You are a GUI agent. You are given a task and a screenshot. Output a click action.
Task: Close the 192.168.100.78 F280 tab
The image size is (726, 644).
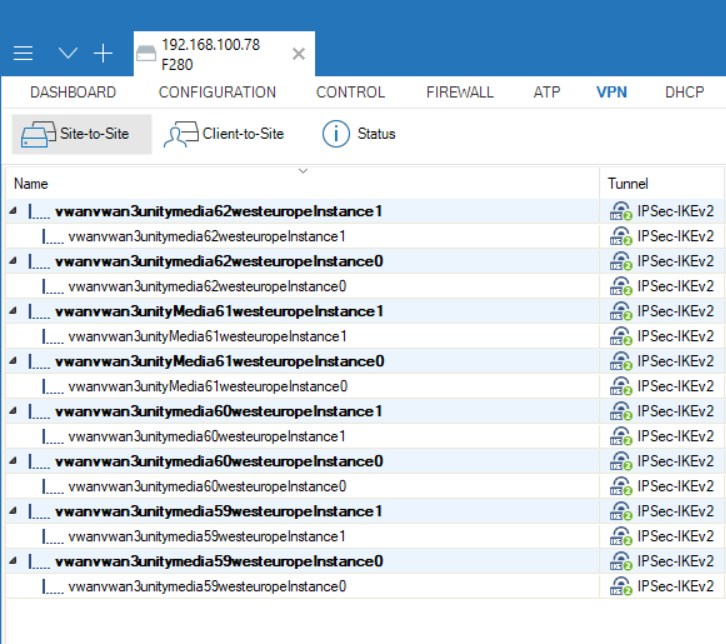(299, 54)
